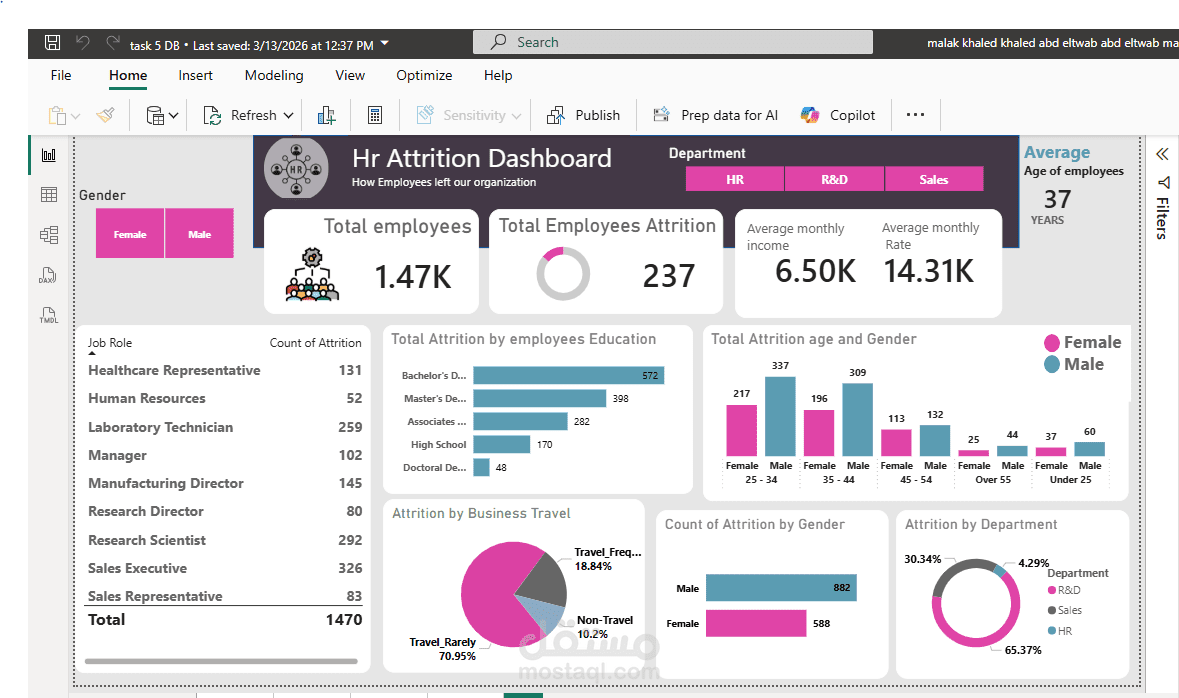Open the Table view

pos(47,194)
